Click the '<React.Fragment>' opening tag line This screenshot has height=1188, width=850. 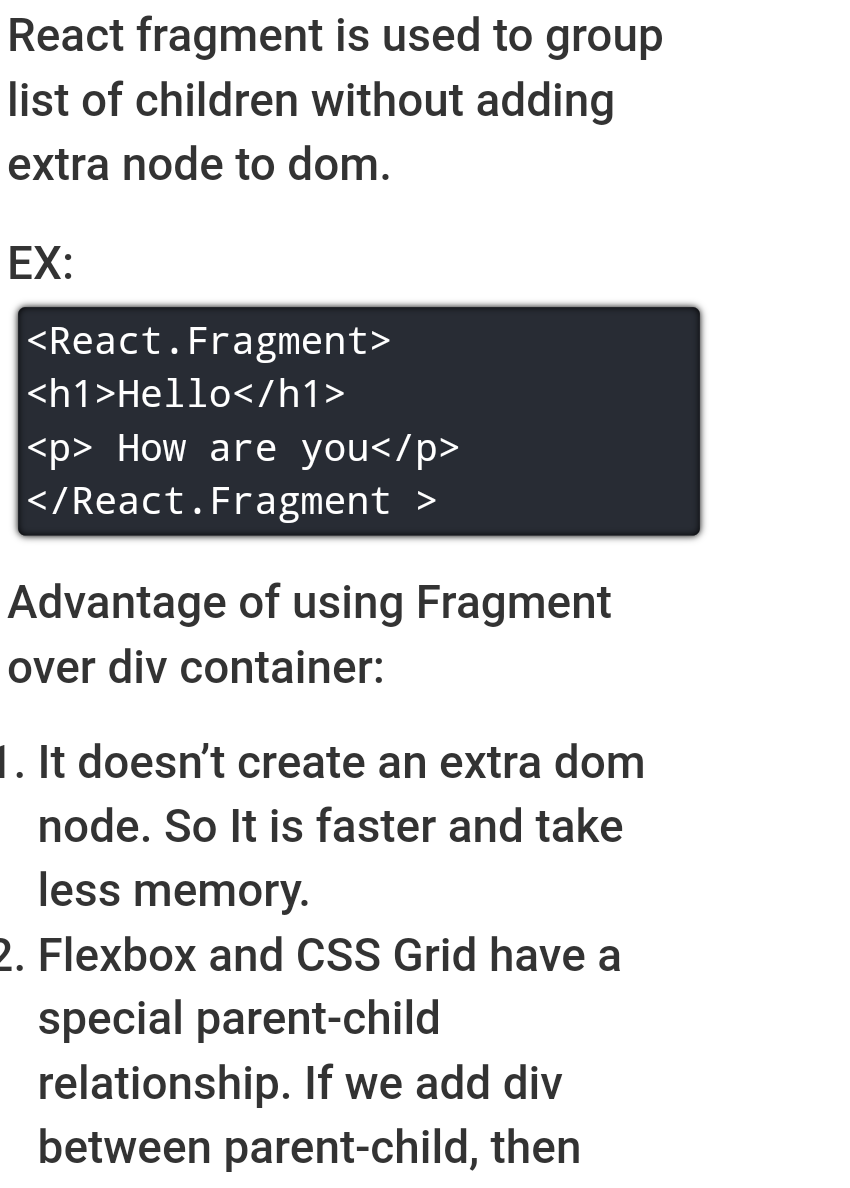[x=208, y=341]
